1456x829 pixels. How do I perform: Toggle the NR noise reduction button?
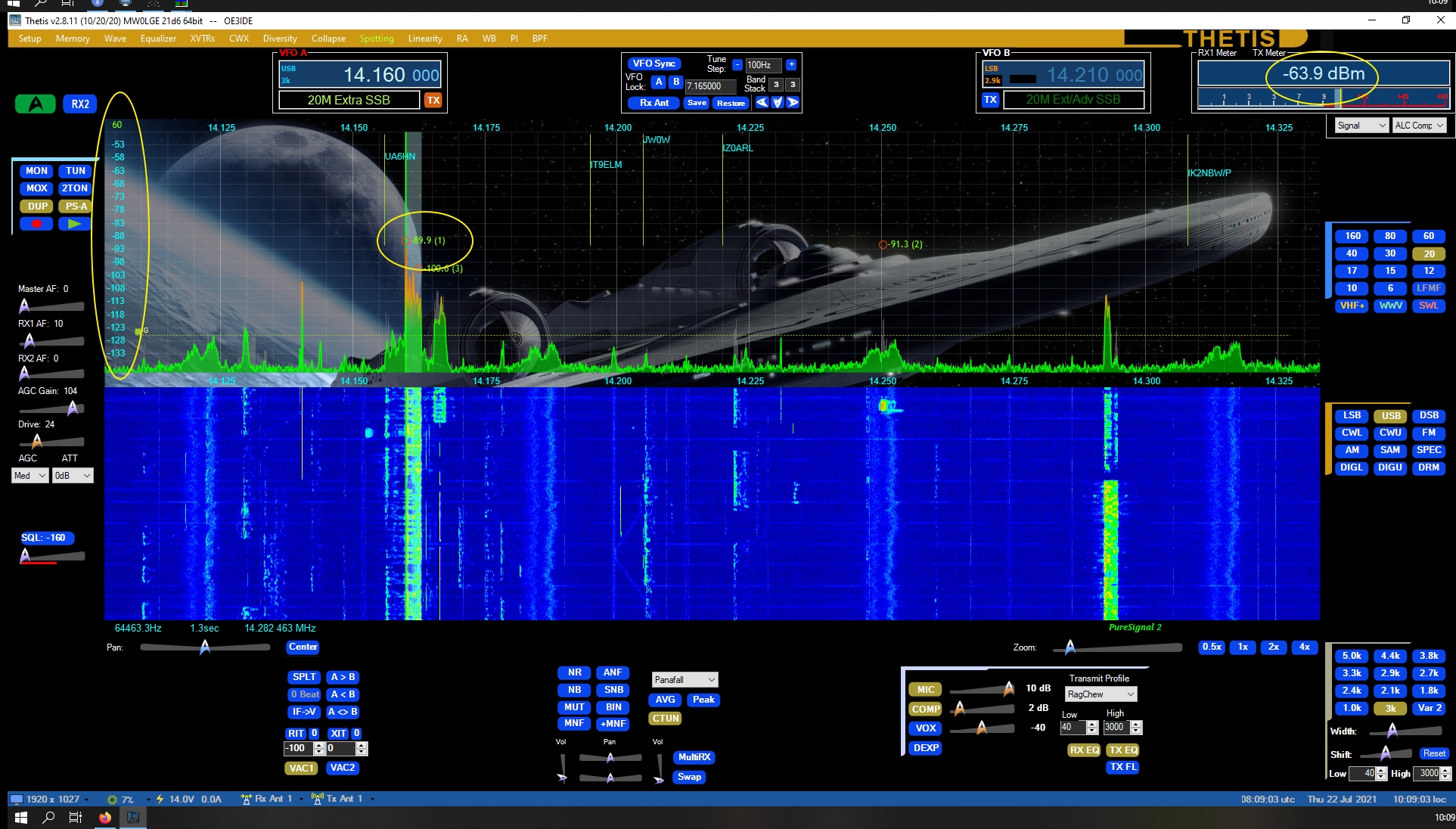click(x=575, y=672)
